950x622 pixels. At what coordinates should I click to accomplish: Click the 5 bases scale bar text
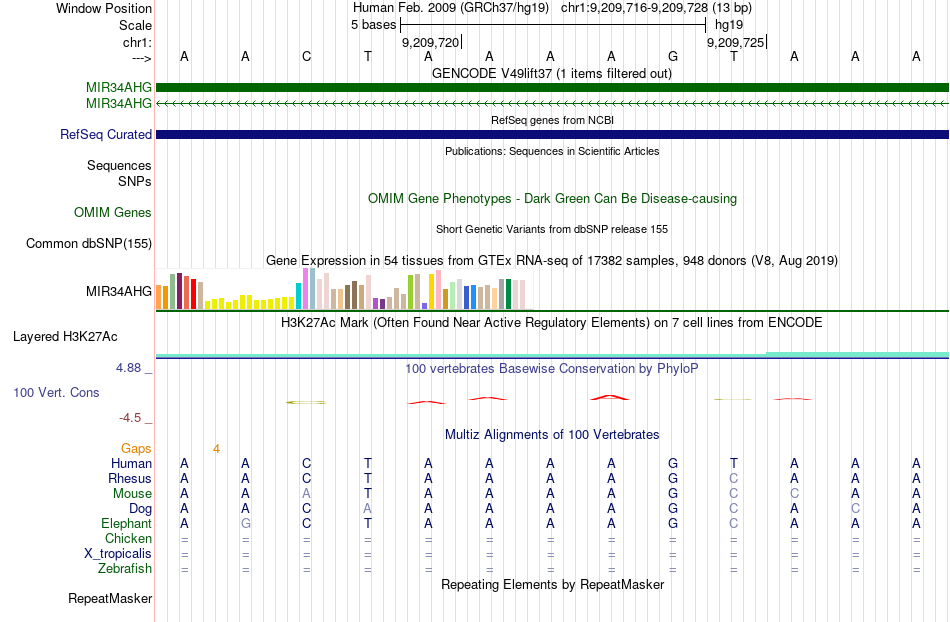373,25
